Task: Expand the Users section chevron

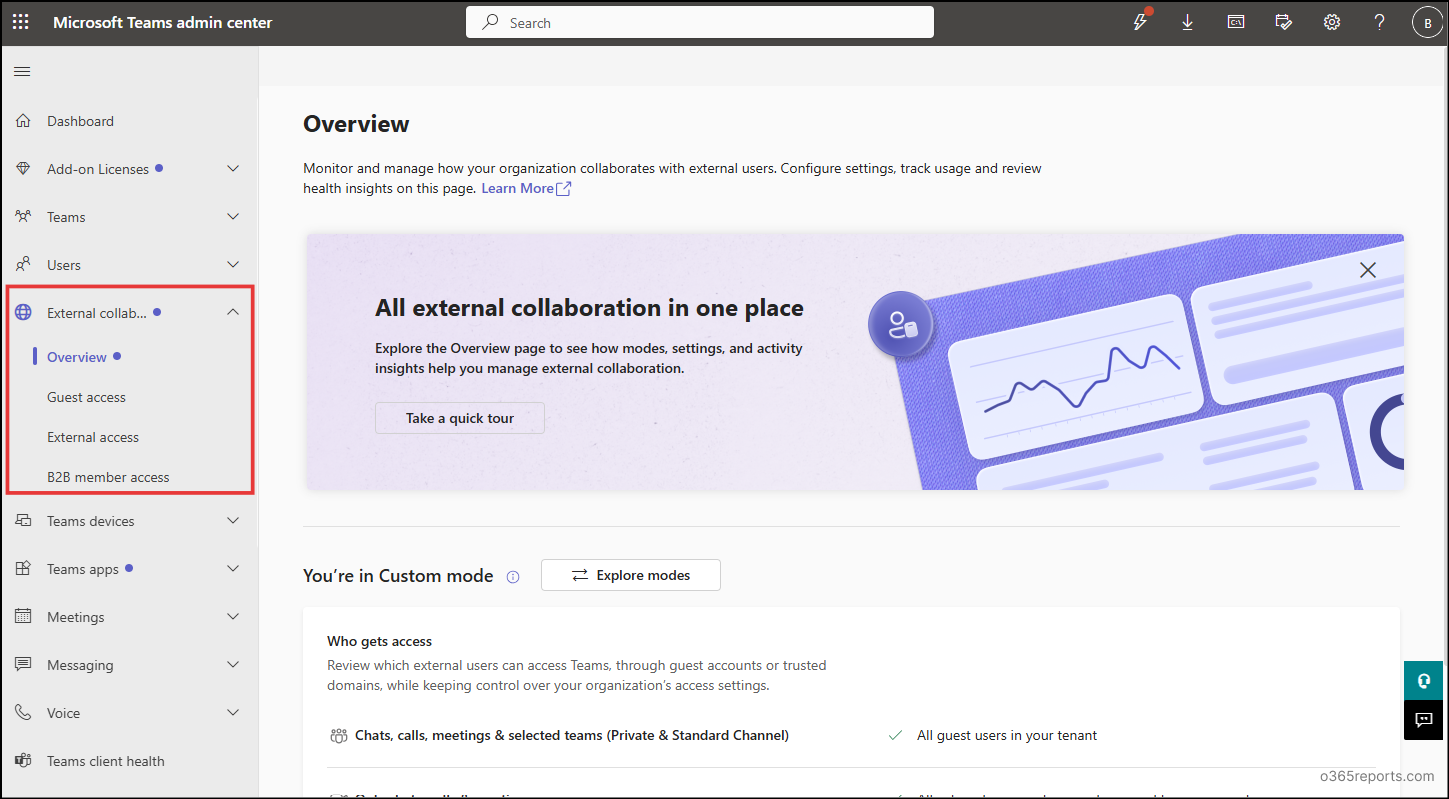Action: [x=233, y=265]
